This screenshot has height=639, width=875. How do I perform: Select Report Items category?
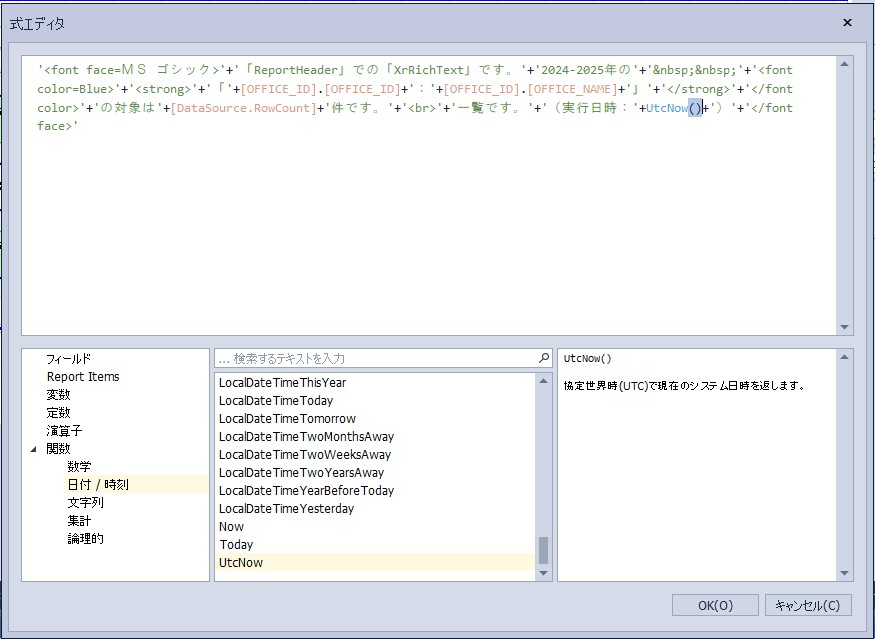83,377
